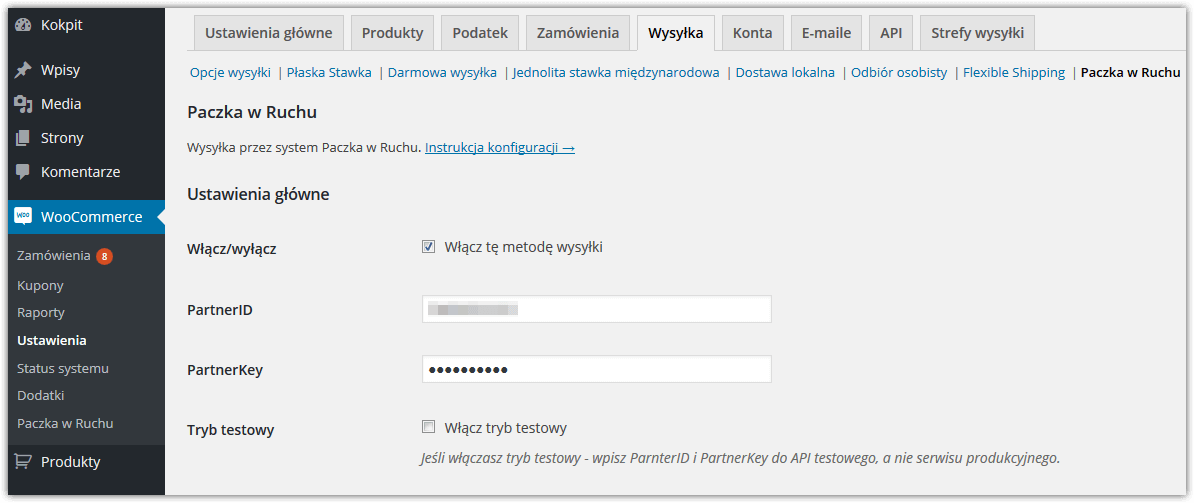
Task: Open Instrukcja konfiguracji link
Action: pos(500,148)
